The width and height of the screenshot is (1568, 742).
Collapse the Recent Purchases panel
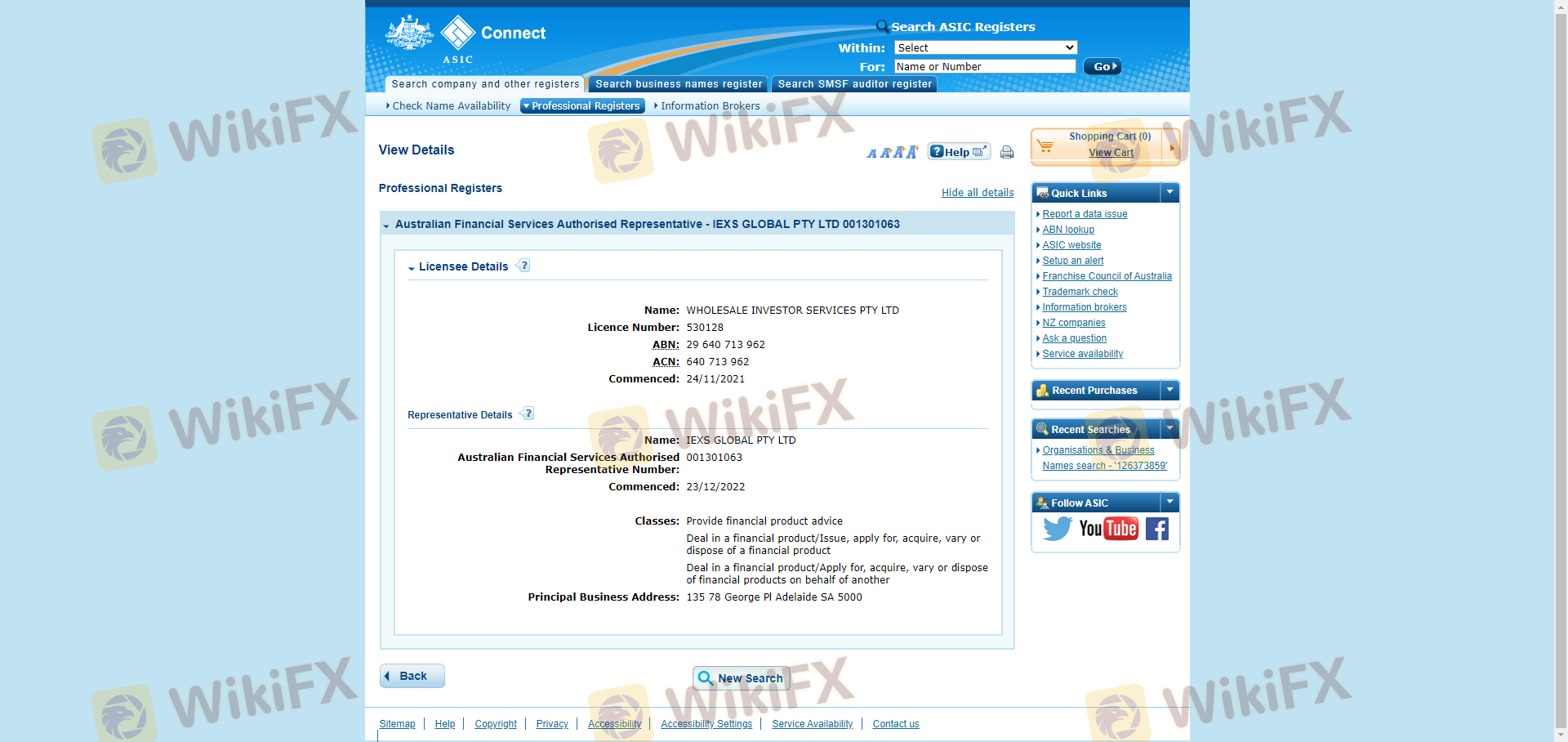click(x=1169, y=391)
